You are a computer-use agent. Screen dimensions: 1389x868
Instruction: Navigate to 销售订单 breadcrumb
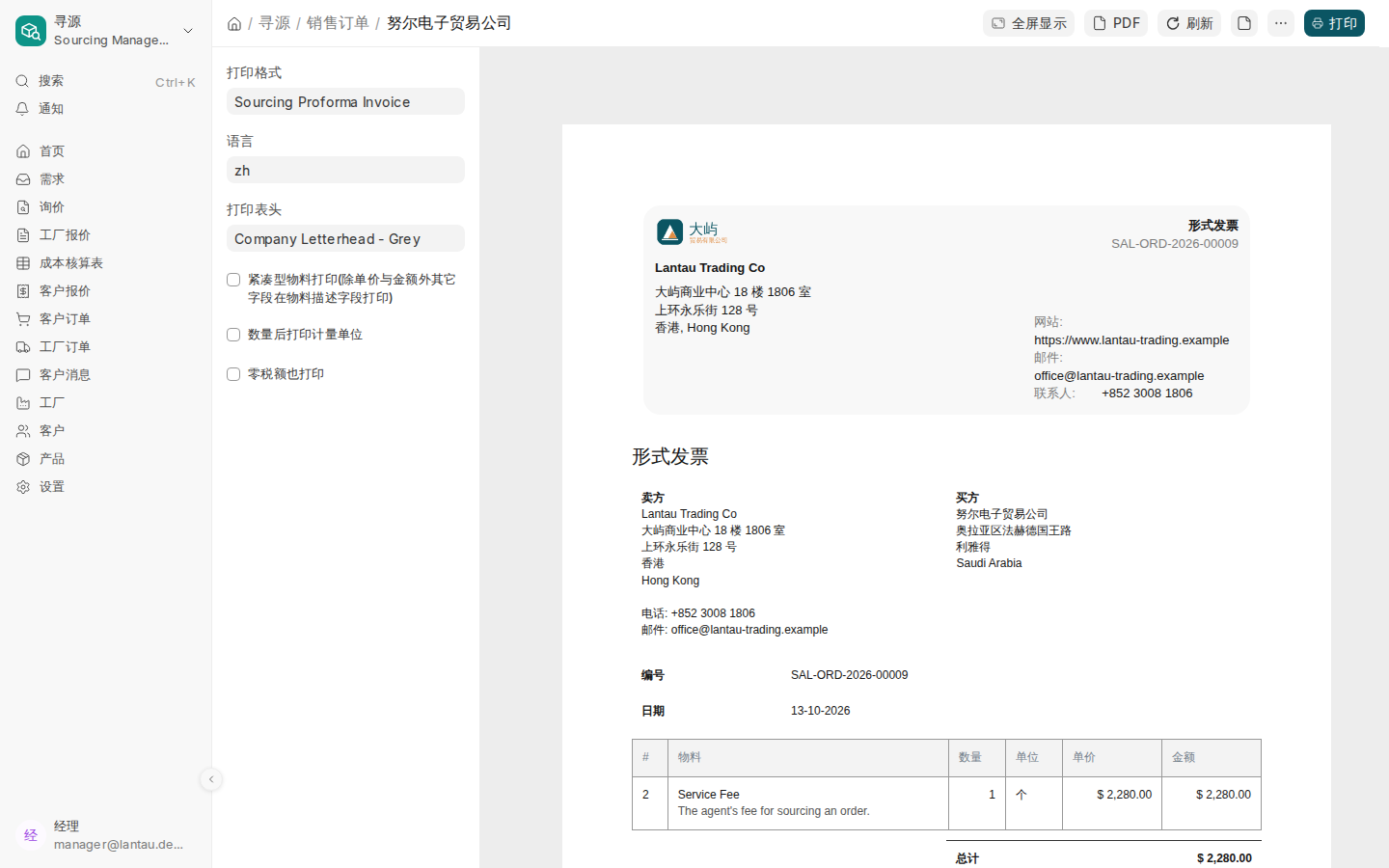[338, 23]
